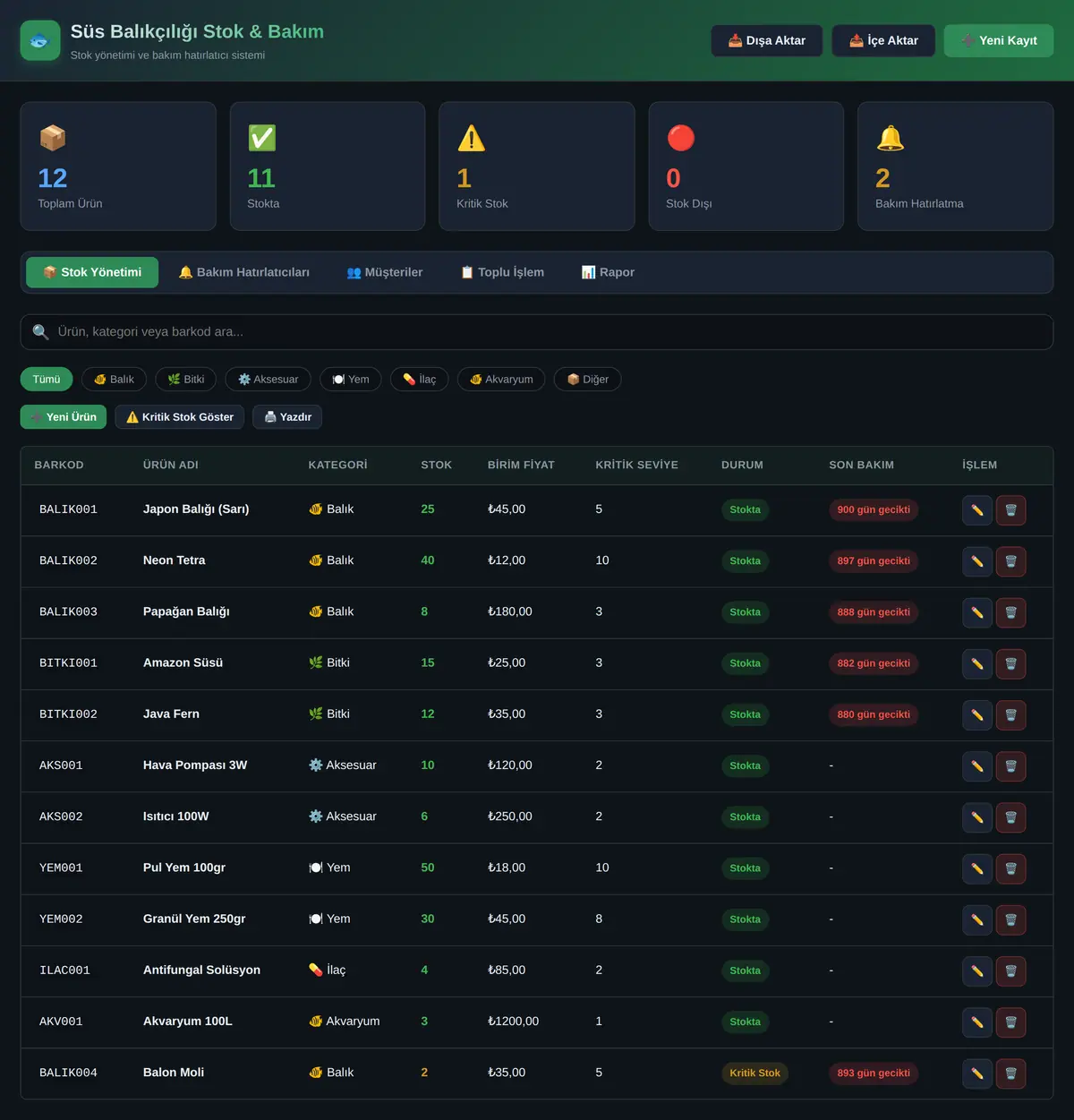This screenshot has width=1074, height=1120.
Task: Delete Antifungal Solüsyon entry
Action: pos(1011,970)
